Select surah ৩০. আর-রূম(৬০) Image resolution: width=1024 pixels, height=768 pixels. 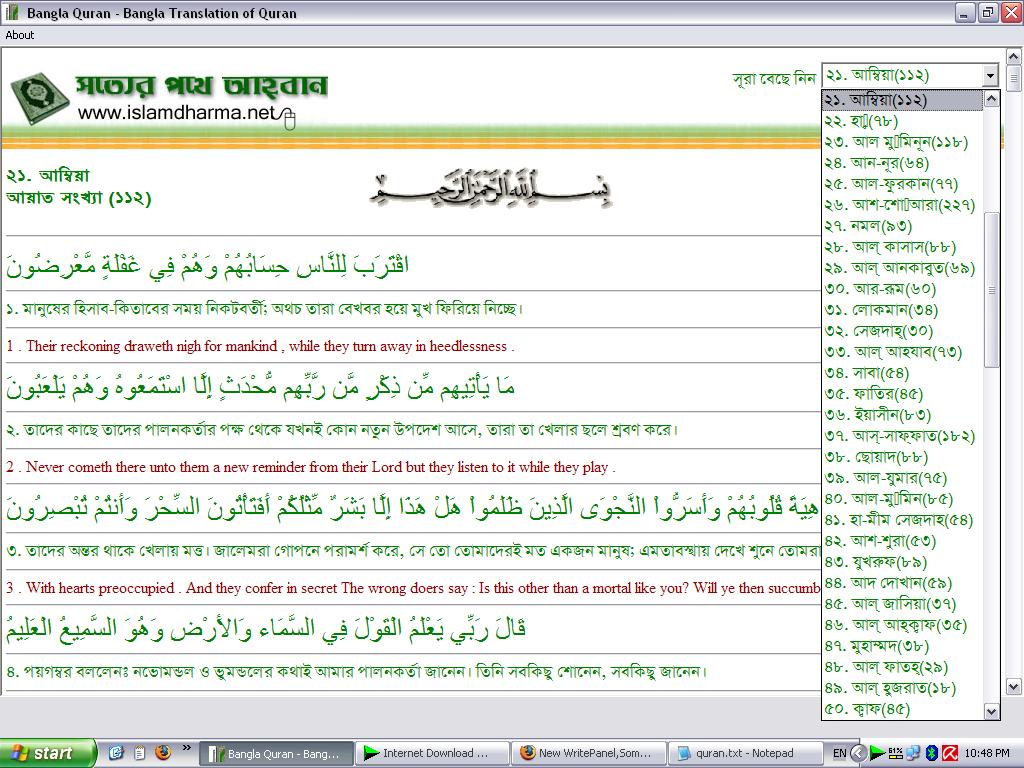[x=902, y=289]
